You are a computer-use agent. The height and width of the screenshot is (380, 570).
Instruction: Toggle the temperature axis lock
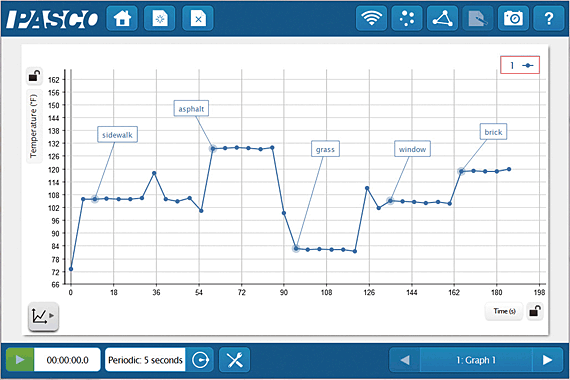tap(34, 76)
